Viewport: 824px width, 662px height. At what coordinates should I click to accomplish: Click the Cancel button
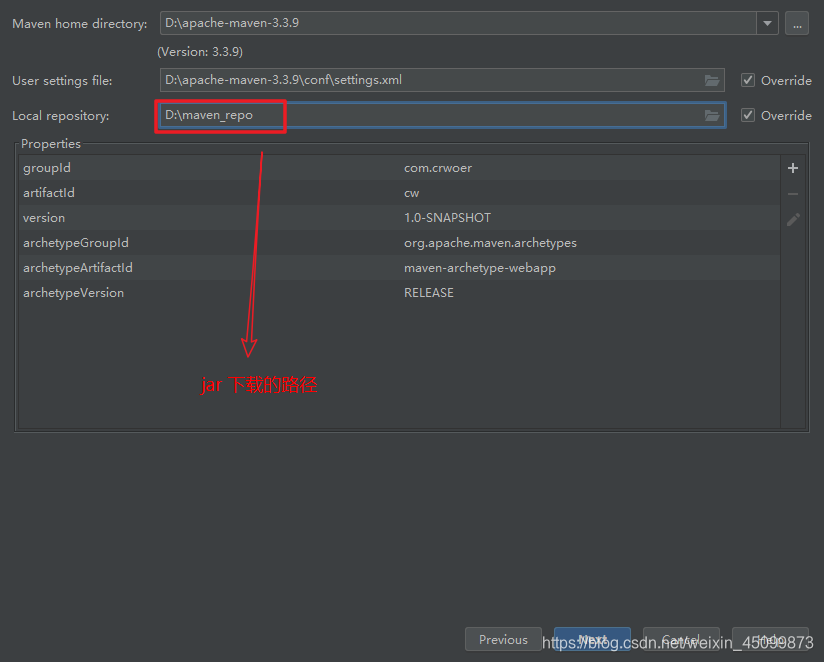pyautogui.click(x=681, y=640)
